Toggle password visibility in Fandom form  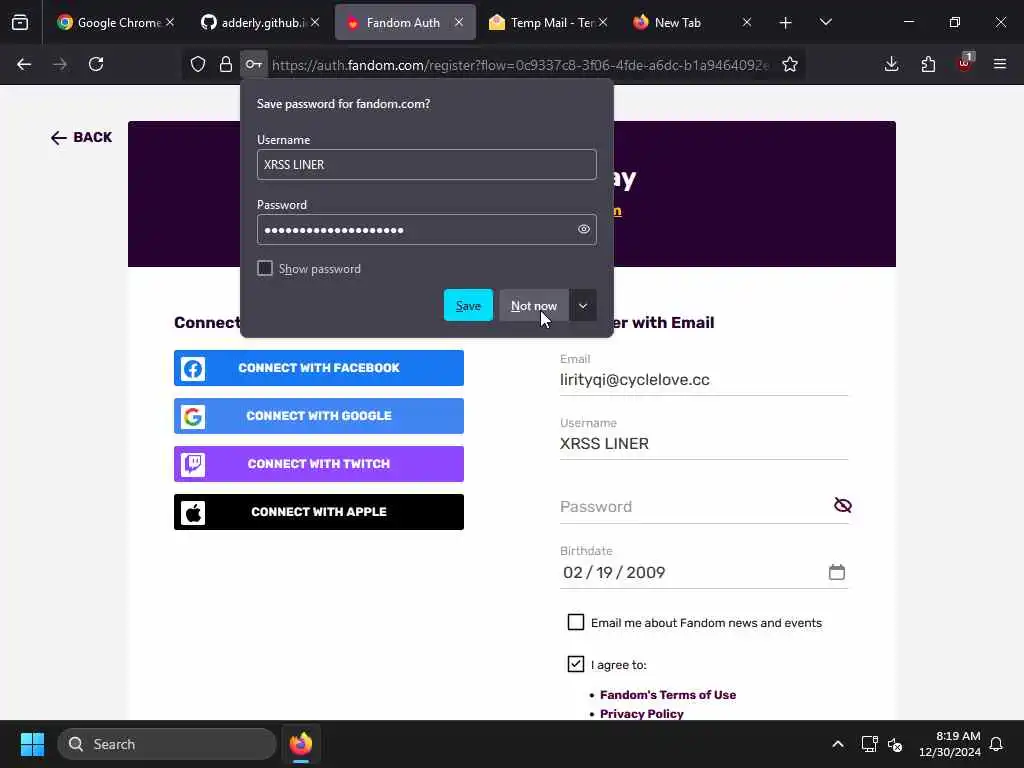click(842, 505)
